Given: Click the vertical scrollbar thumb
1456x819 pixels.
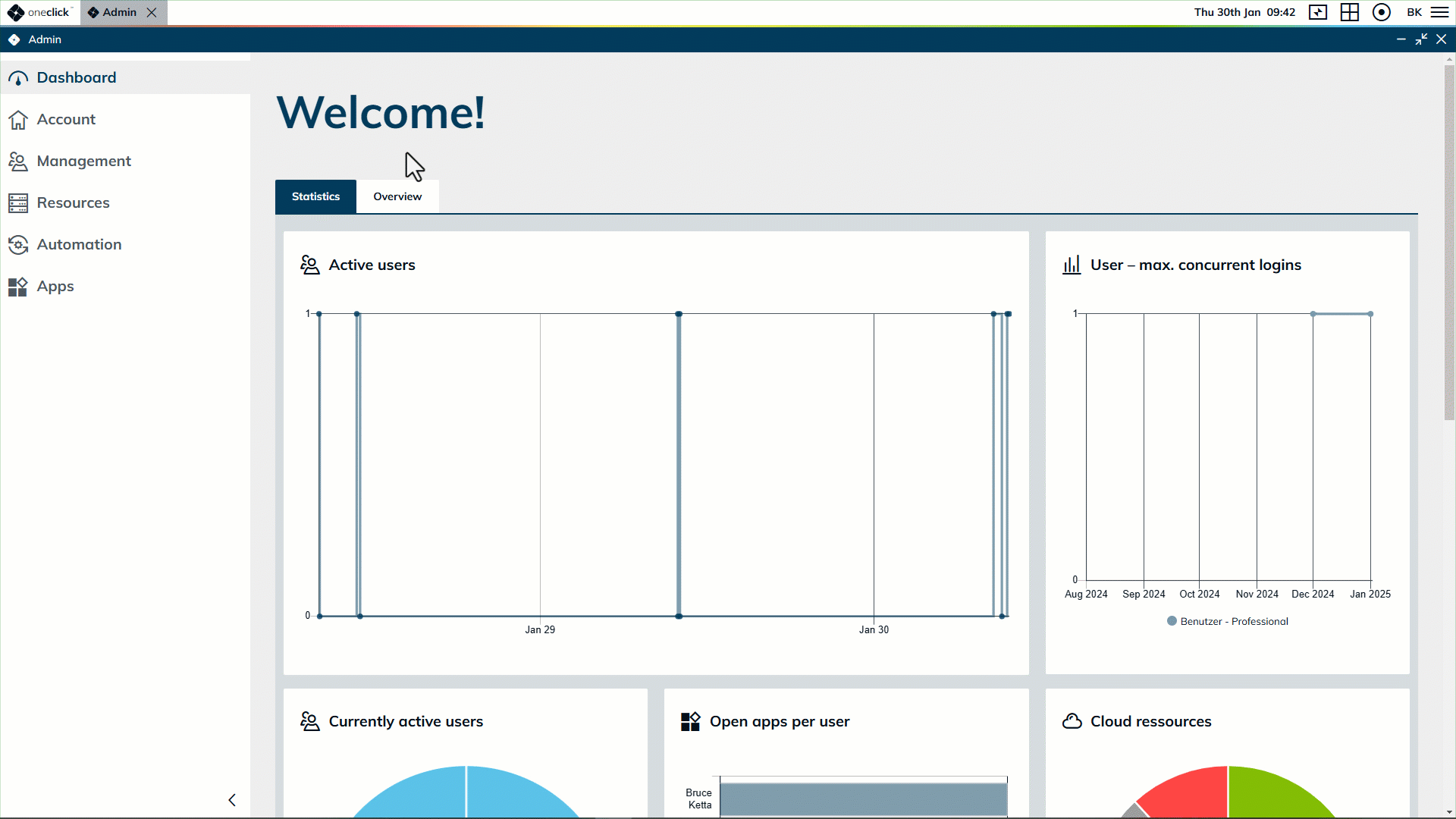Looking at the screenshot, I should [1449, 243].
